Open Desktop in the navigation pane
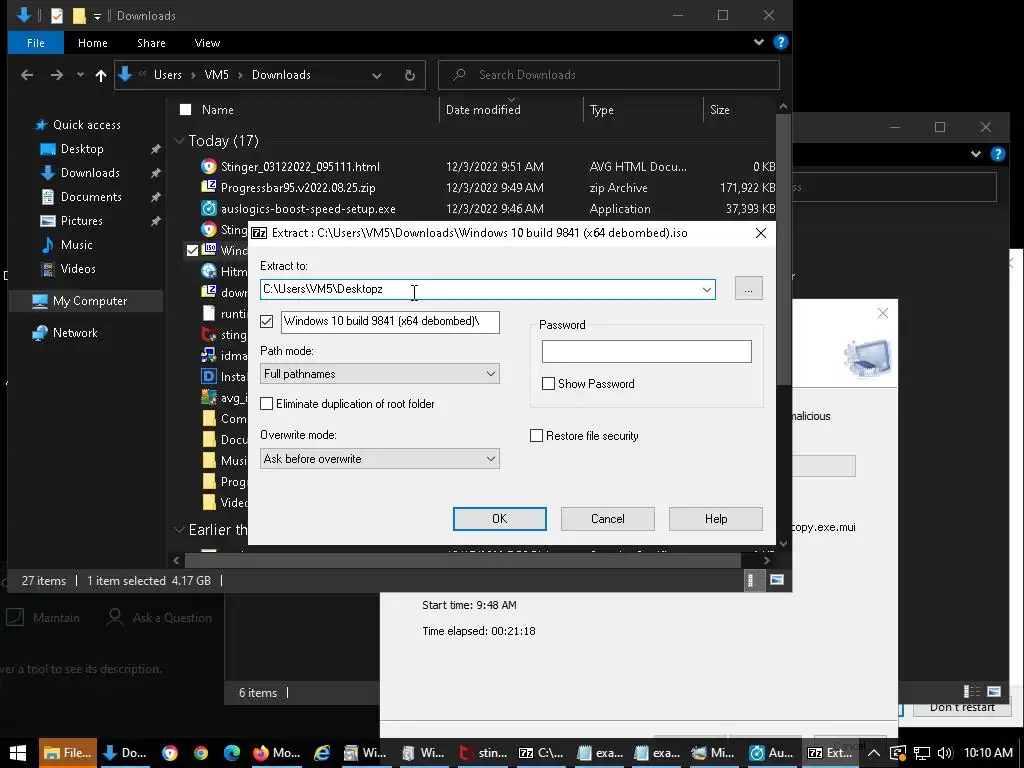This screenshot has width=1024, height=768. (82, 149)
